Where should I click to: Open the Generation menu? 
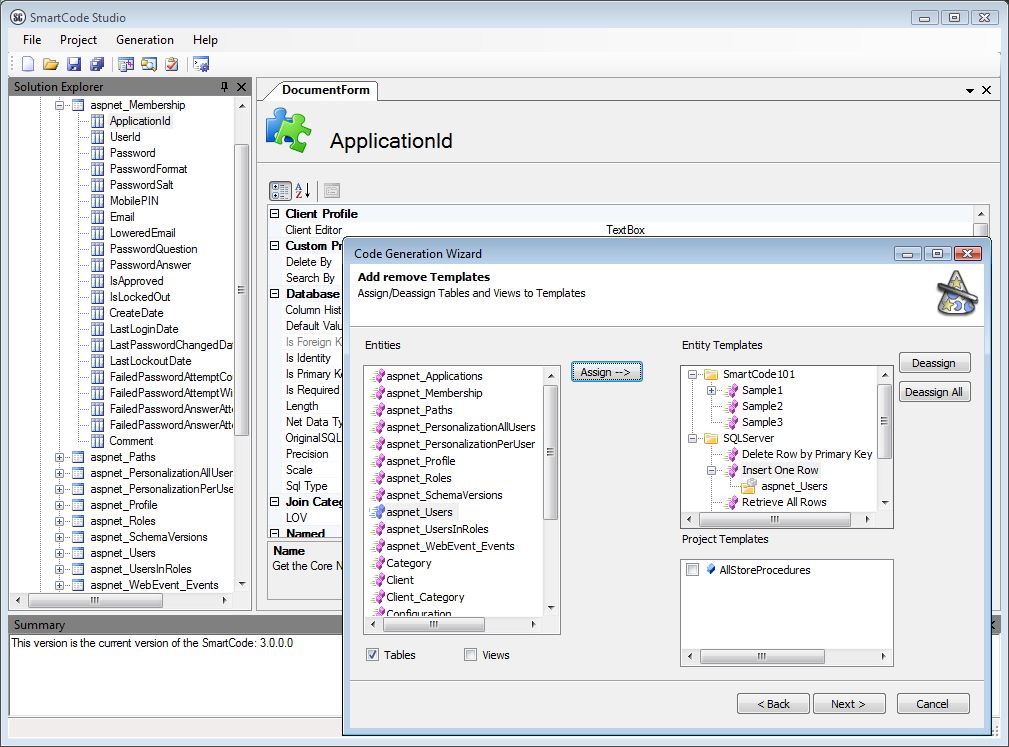tap(145, 40)
